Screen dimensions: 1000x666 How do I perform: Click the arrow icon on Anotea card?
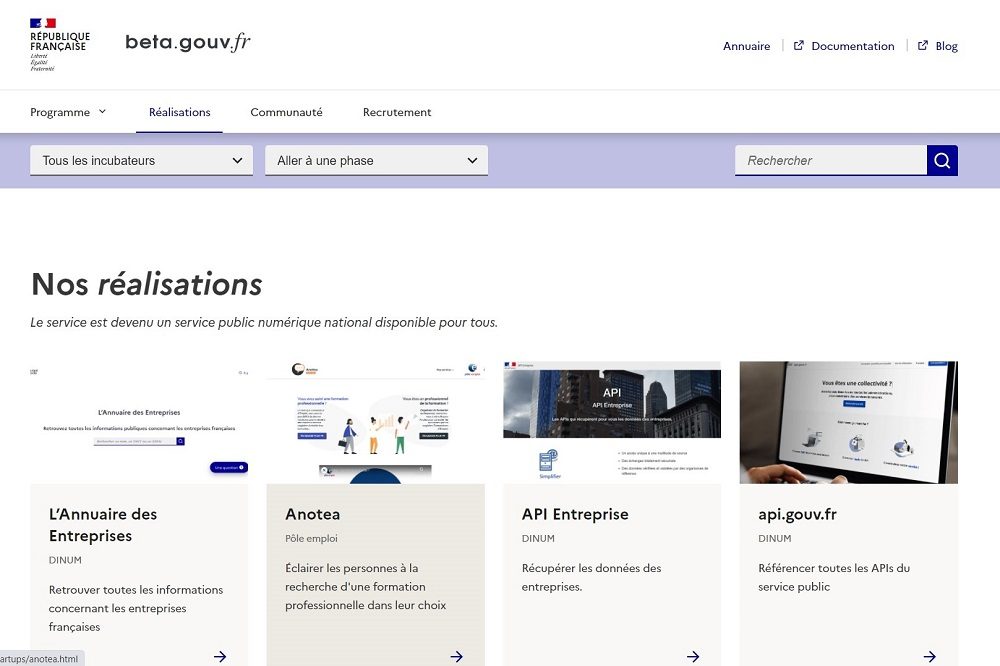(x=457, y=656)
